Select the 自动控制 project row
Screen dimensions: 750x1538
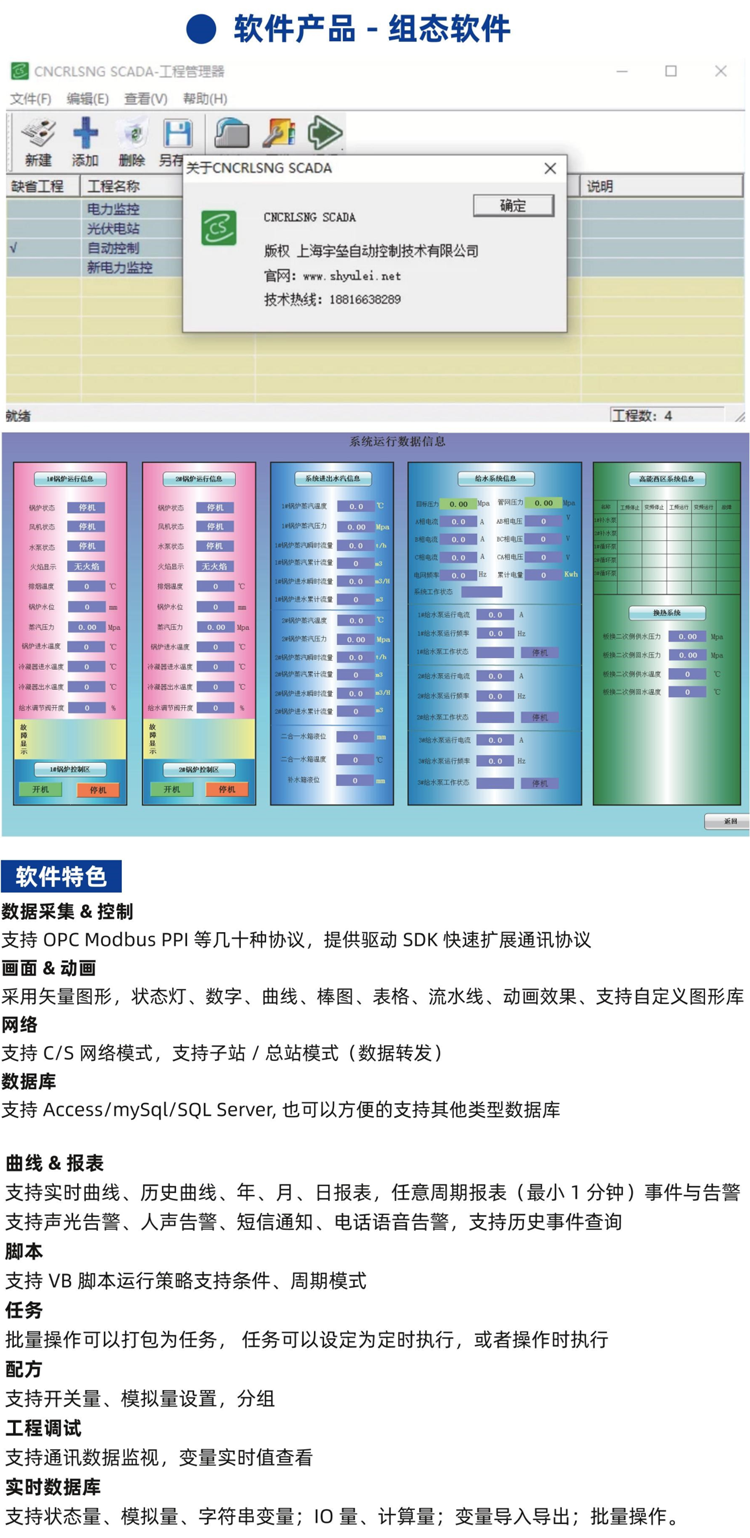coord(112,247)
